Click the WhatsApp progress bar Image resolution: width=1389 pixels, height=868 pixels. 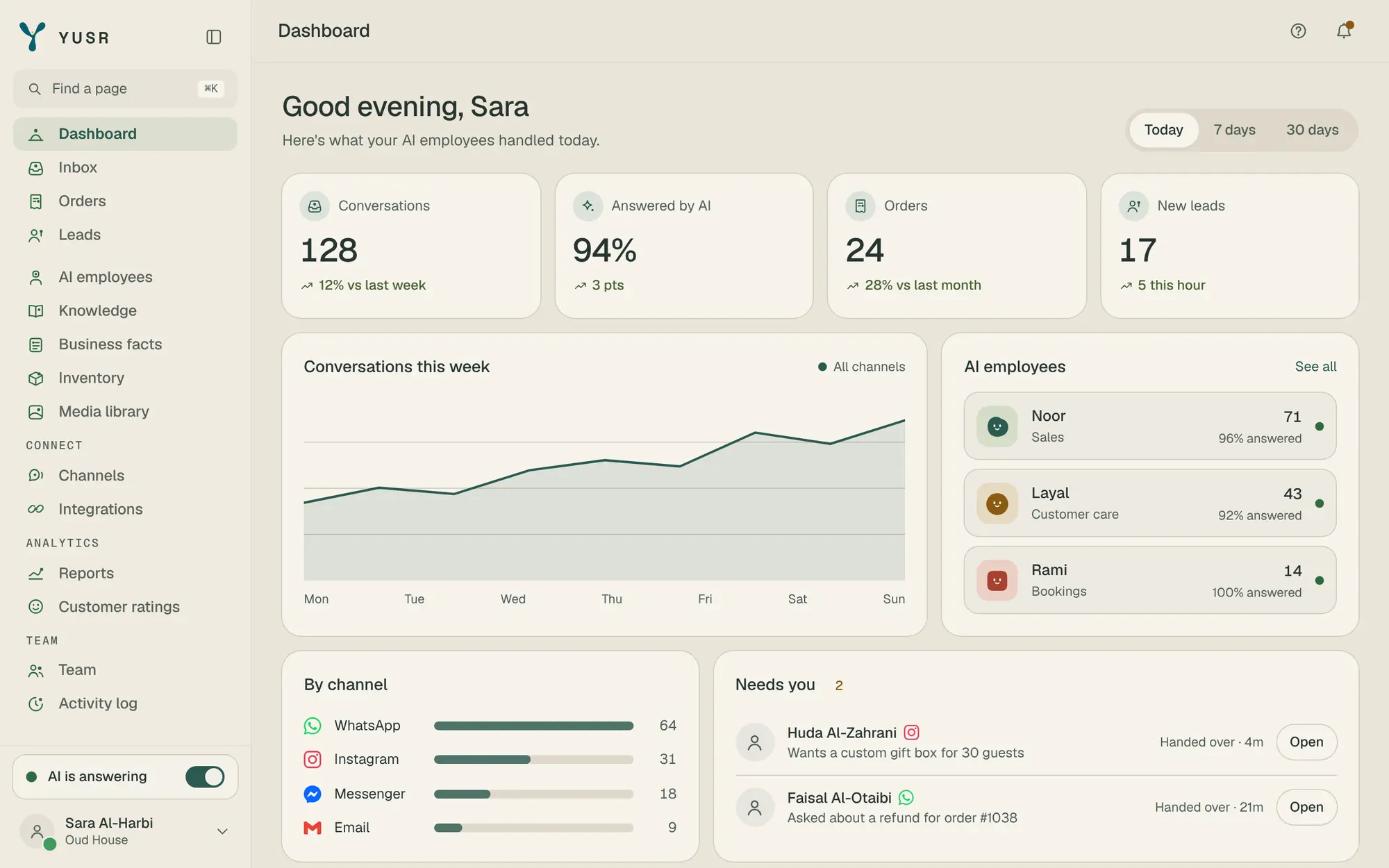(533, 726)
